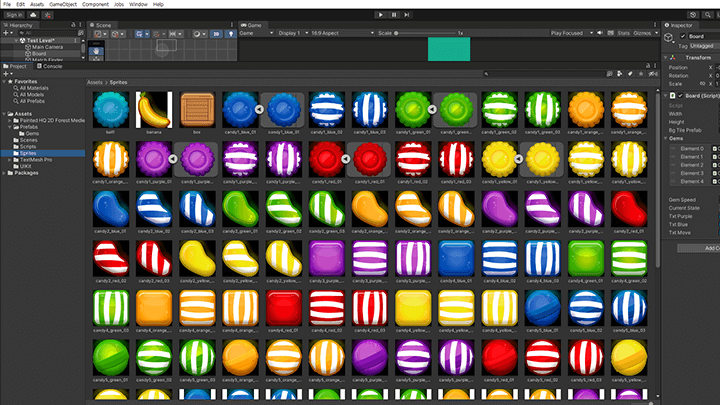Select All Materials under Favorites
Viewport: 720px width, 405px height.
point(34,88)
